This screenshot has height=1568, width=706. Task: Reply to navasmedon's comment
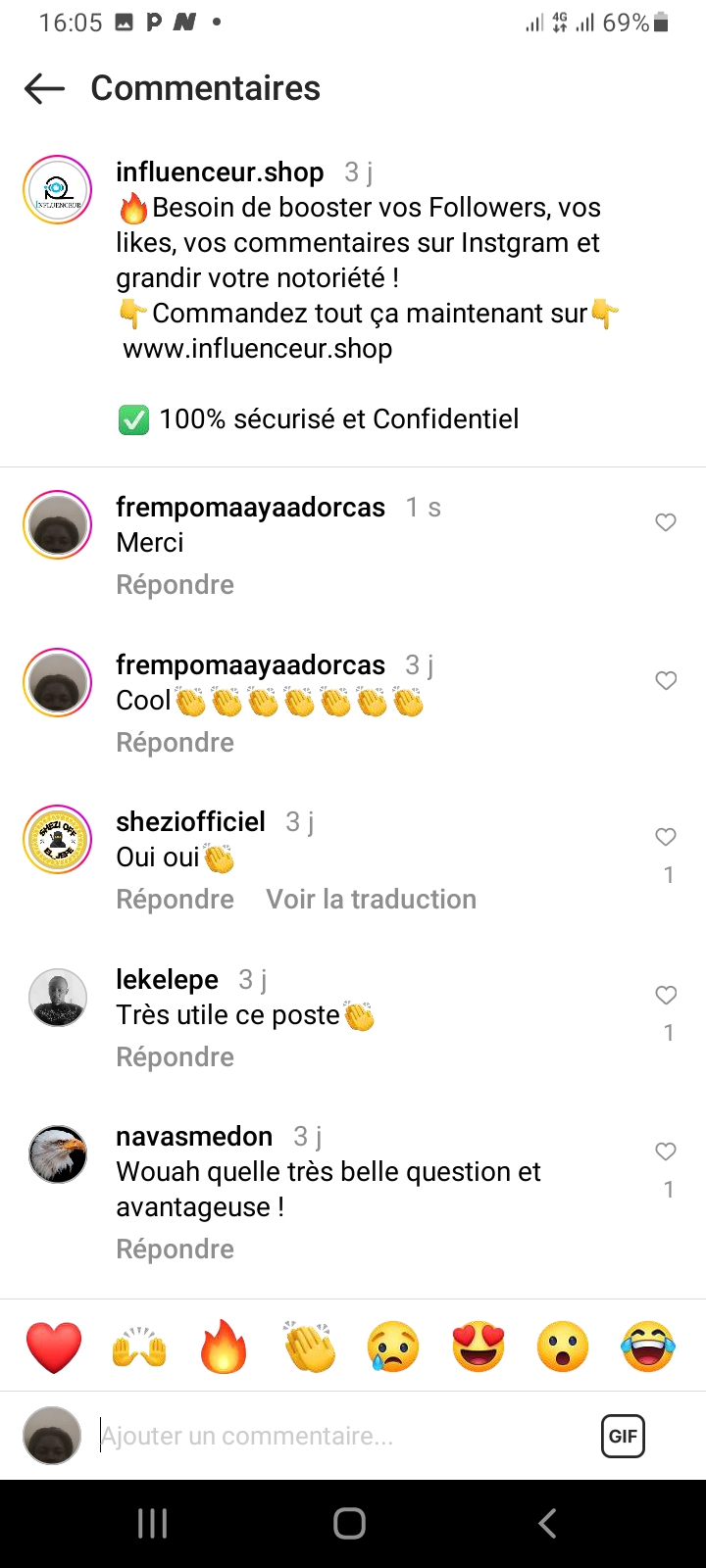[176, 1249]
